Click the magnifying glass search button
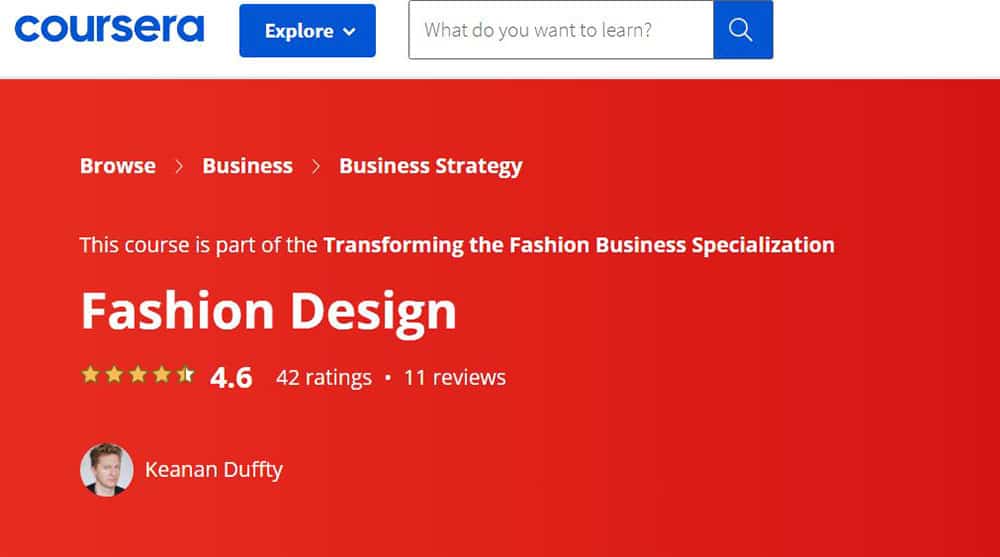The width and height of the screenshot is (1000, 557). click(743, 30)
